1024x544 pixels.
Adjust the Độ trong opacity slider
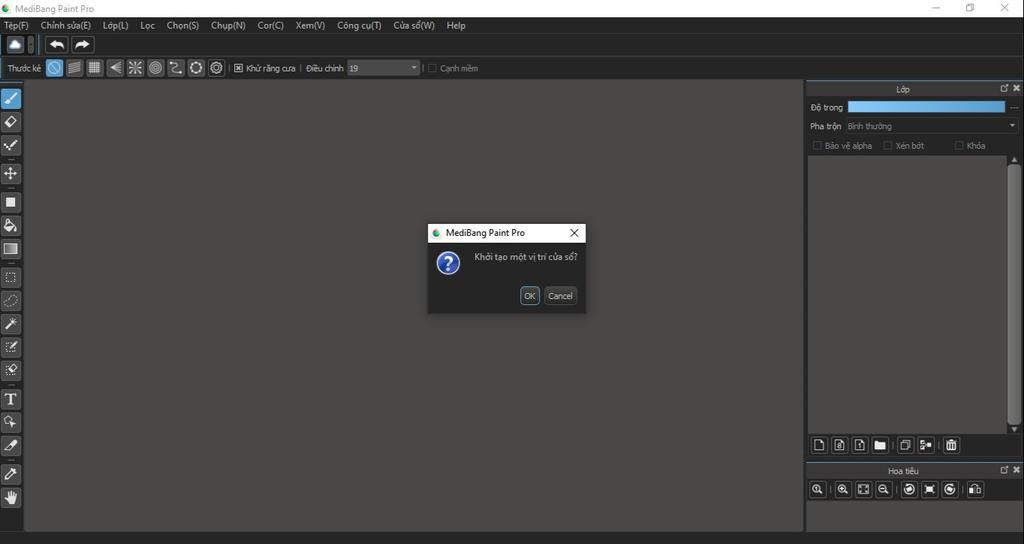(x=926, y=107)
